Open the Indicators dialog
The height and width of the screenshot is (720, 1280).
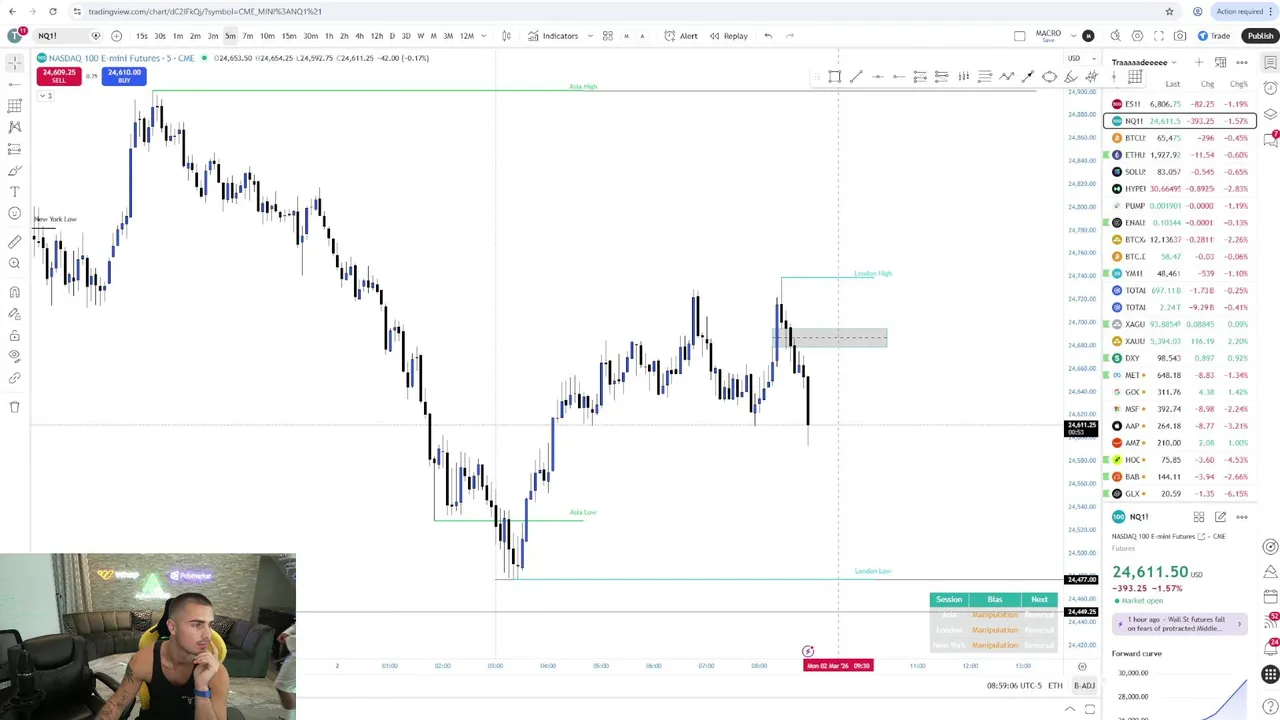click(553, 36)
